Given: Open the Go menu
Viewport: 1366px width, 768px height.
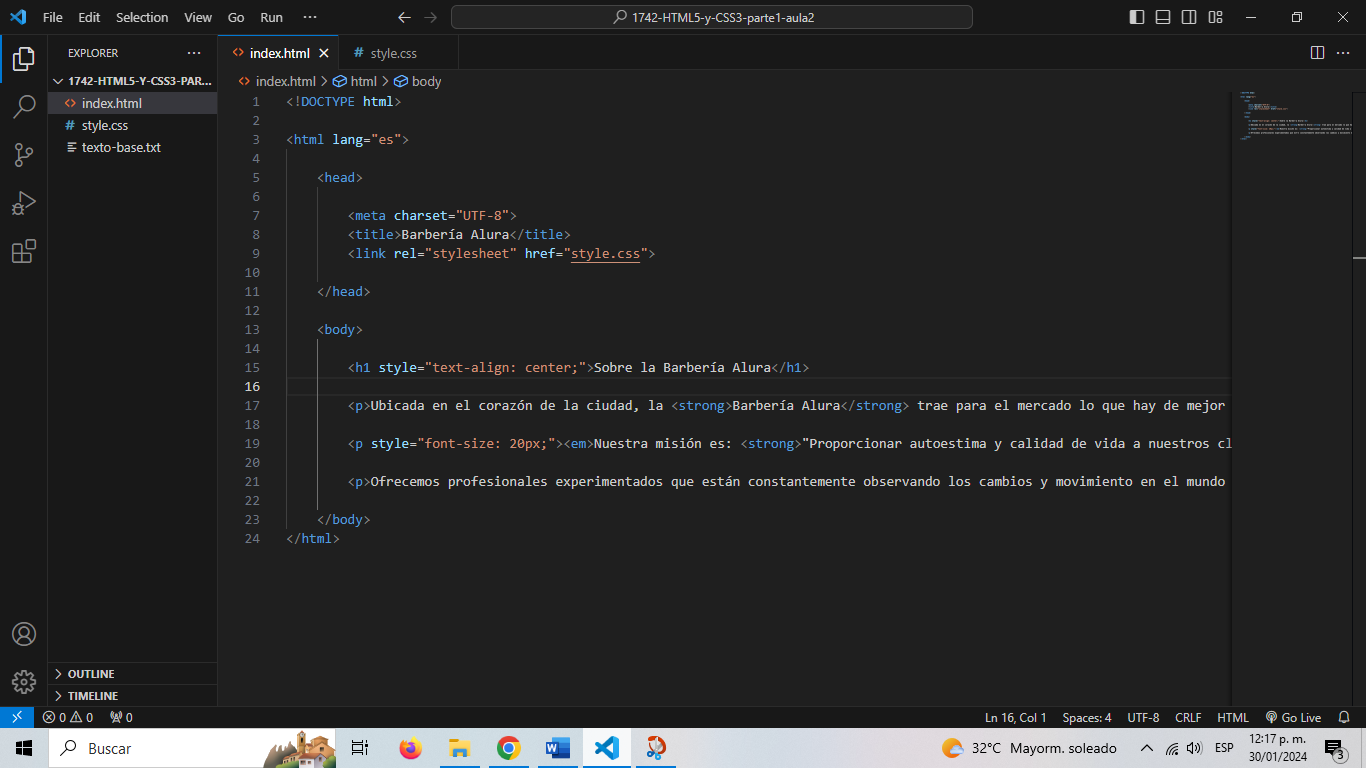Looking at the screenshot, I should coord(236,17).
